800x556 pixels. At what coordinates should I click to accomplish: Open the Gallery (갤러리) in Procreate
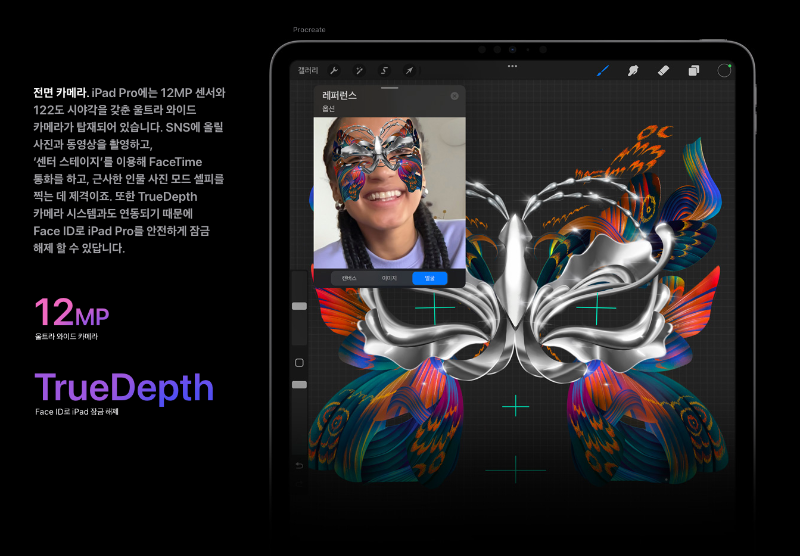click(x=308, y=70)
